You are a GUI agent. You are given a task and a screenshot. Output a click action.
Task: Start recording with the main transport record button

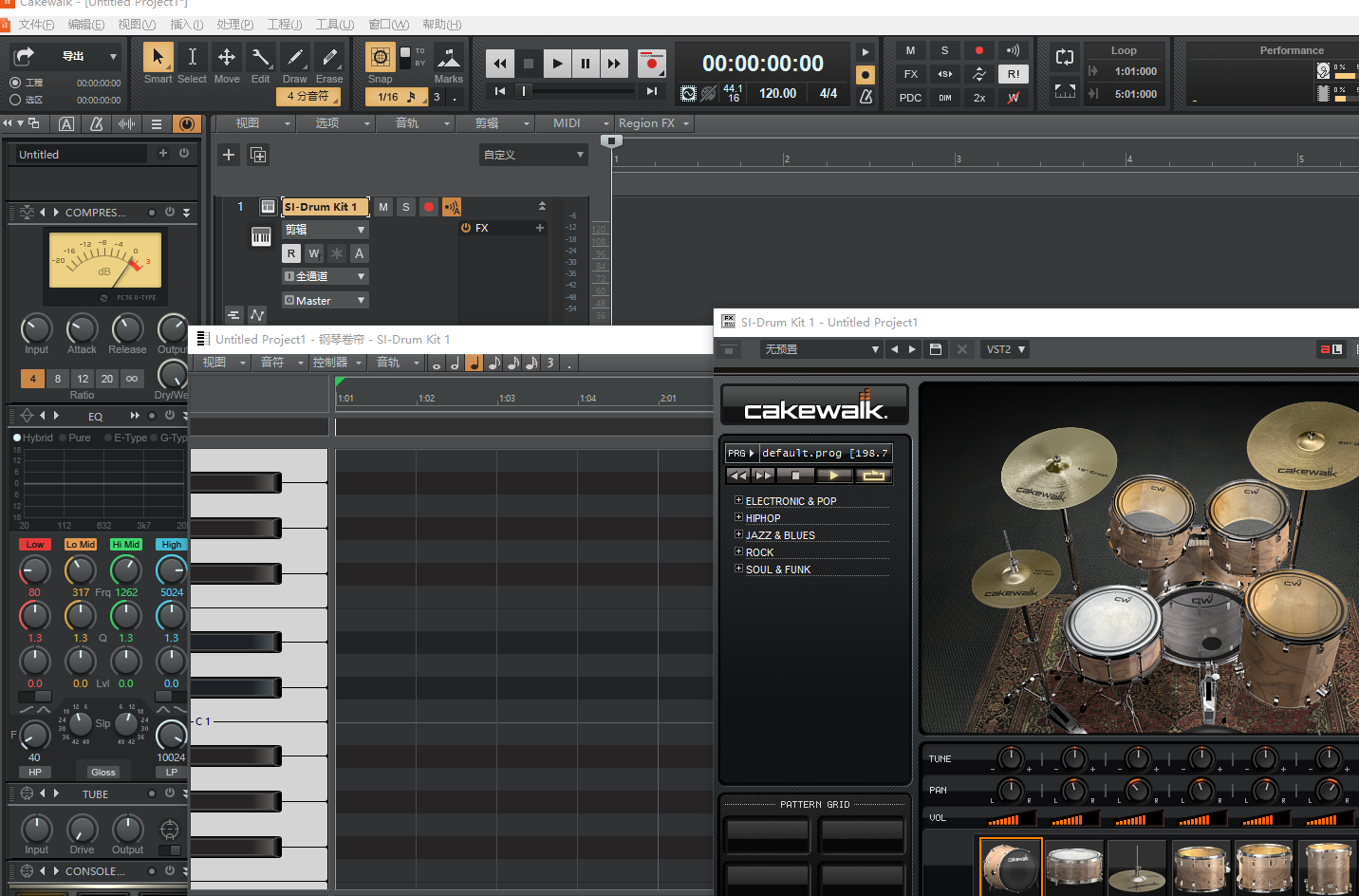click(651, 64)
